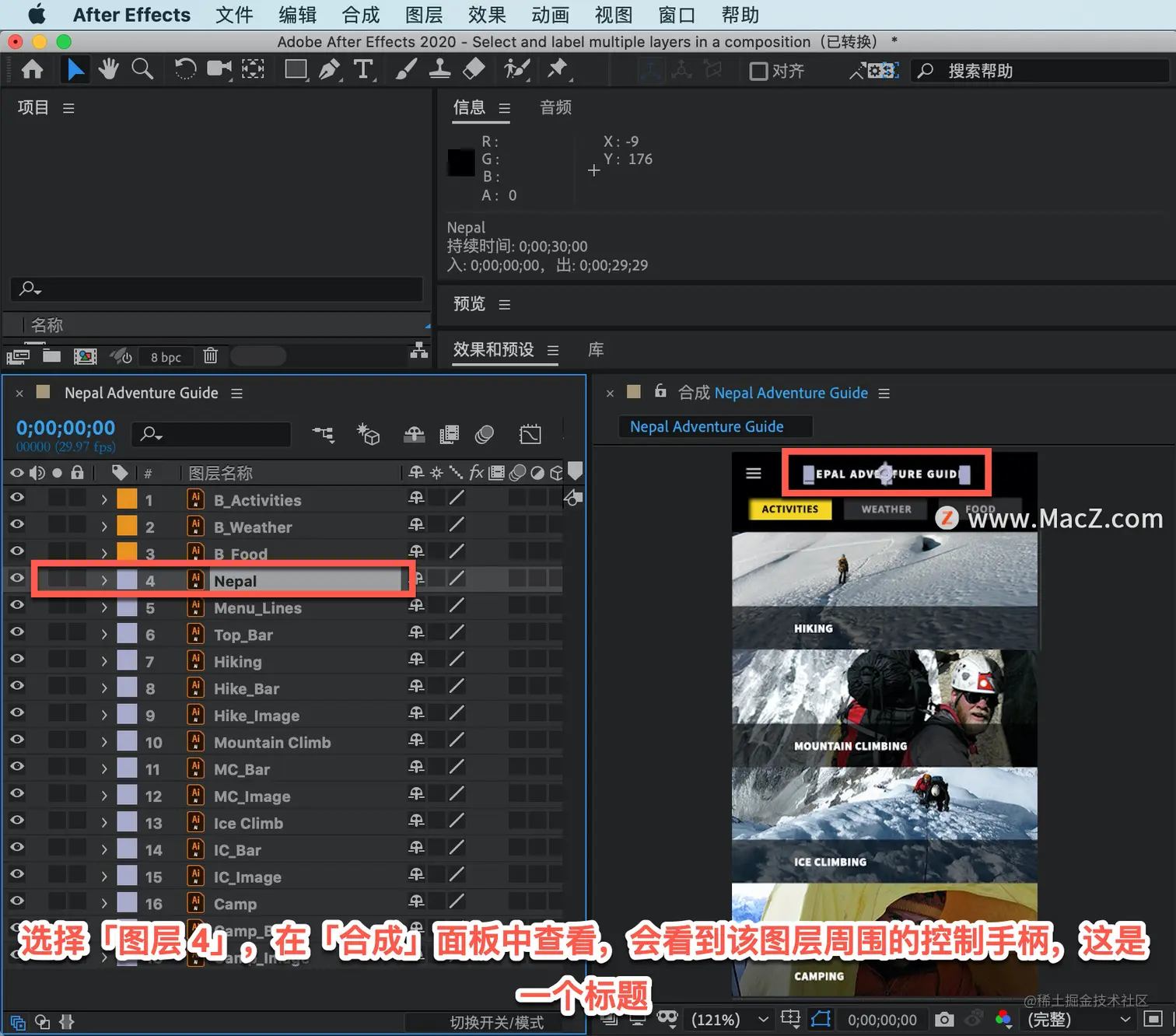Select the Clone Stamp tool

439,70
